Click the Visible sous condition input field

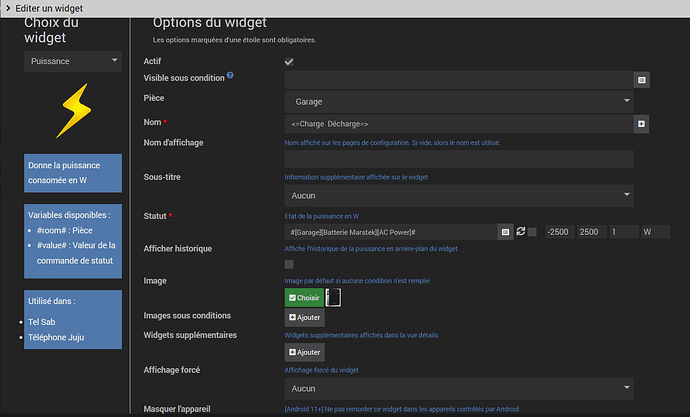coord(459,80)
